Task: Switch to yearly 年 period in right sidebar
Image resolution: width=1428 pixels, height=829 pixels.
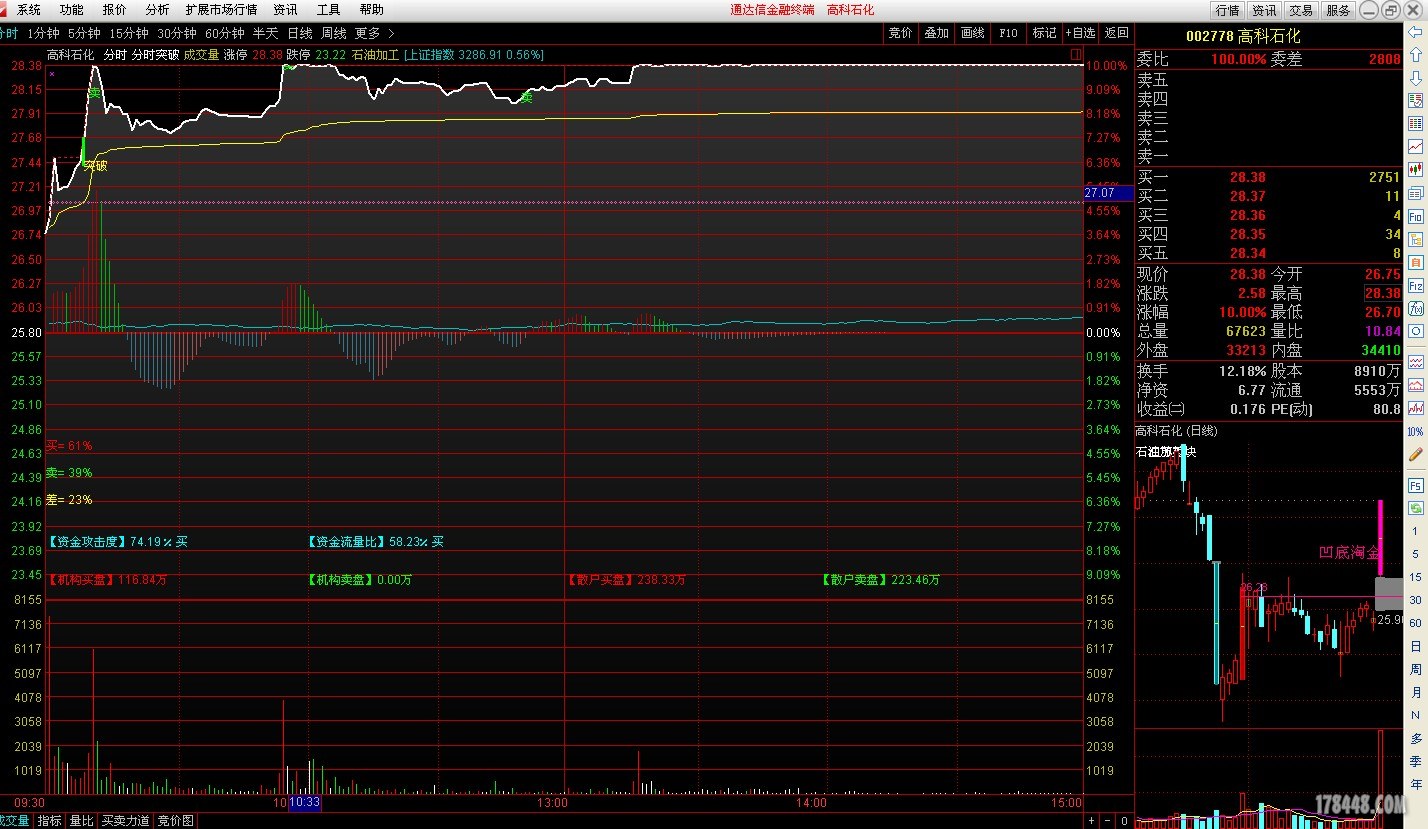Action: [x=1415, y=784]
